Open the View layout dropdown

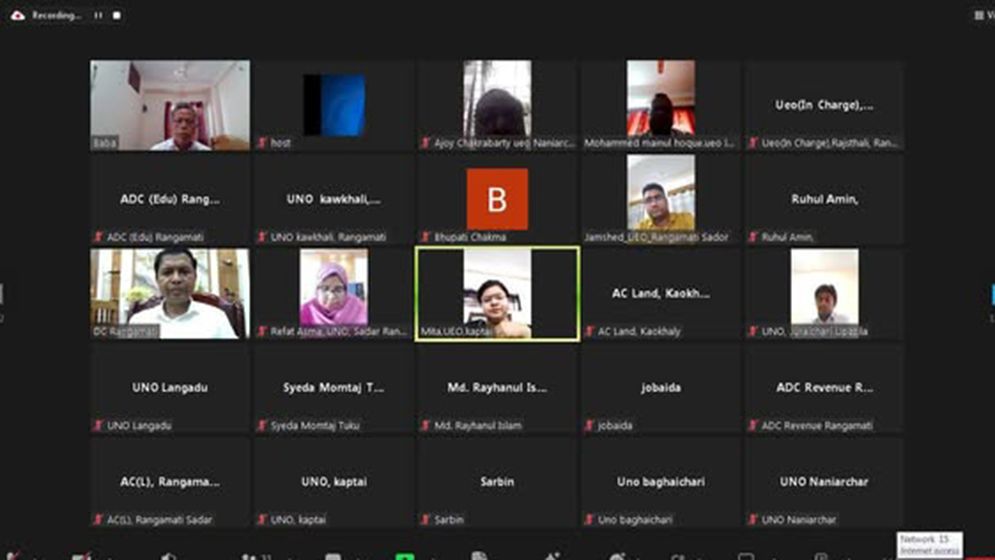coord(982,16)
